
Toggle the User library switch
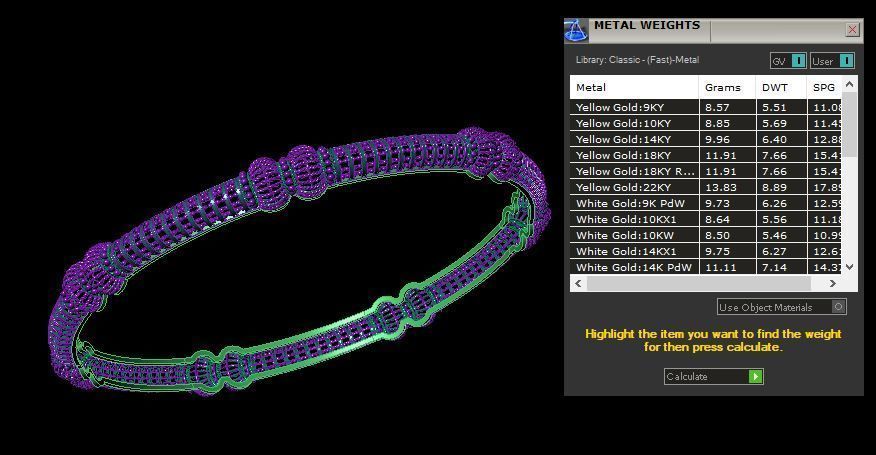point(832,60)
